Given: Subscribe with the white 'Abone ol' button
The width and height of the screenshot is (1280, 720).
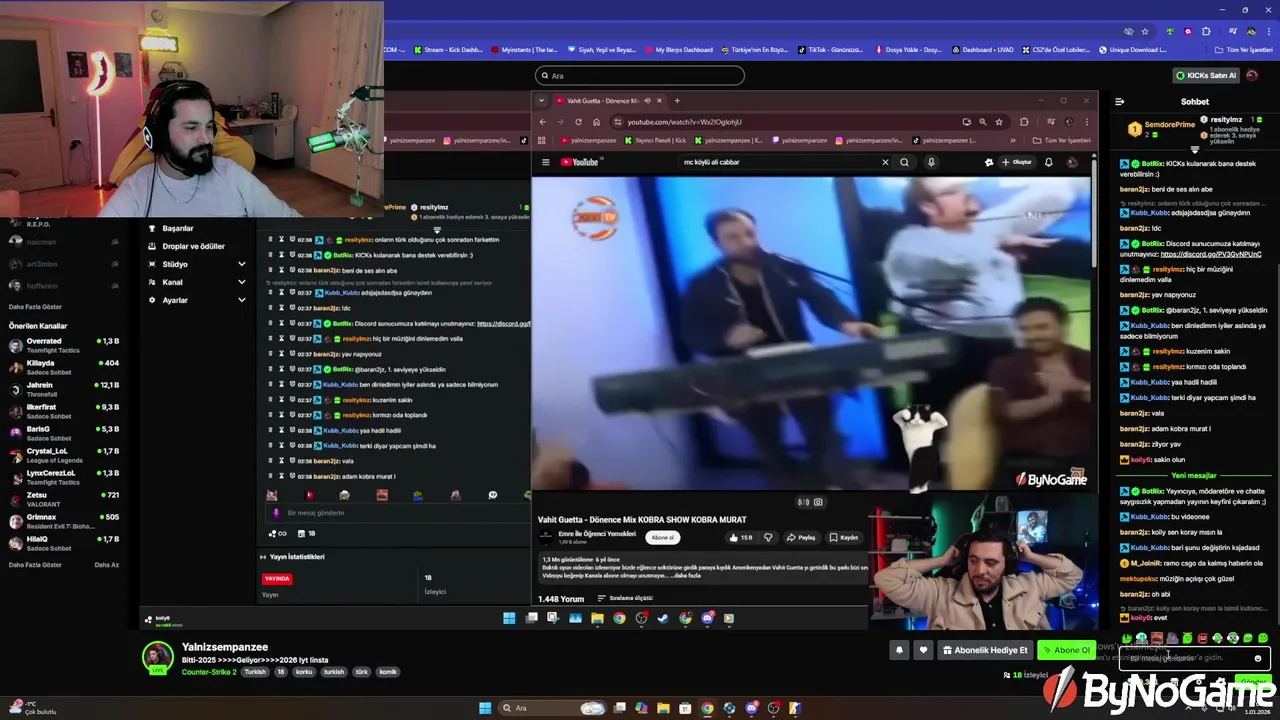Looking at the screenshot, I should tap(662, 537).
